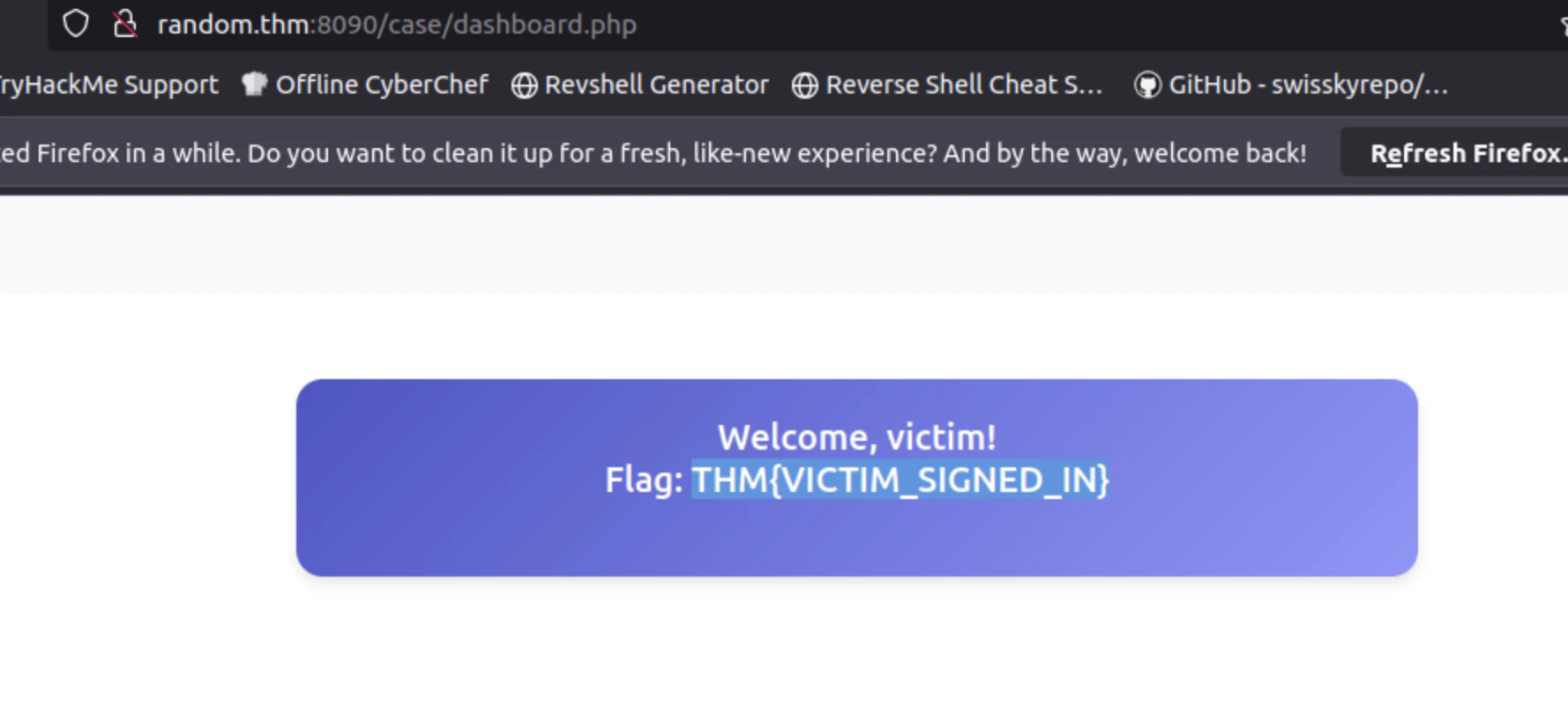The width and height of the screenshot is (1568, 723).
Task: Click the random.thm domain in URL
Action: point(233,25)
